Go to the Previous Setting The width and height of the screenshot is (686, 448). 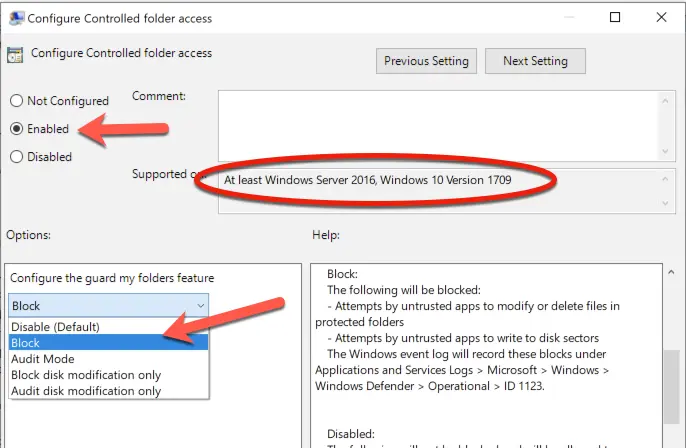pos(427,61)
